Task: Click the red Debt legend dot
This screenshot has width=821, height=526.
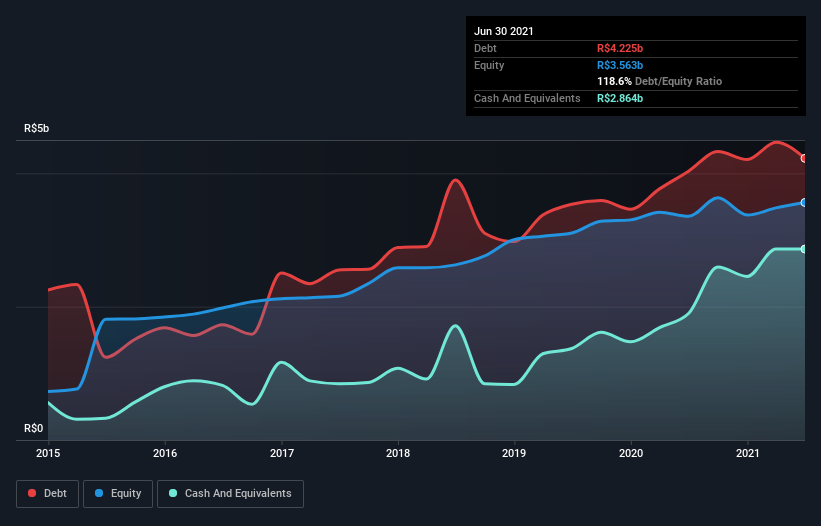Action: 32,493
